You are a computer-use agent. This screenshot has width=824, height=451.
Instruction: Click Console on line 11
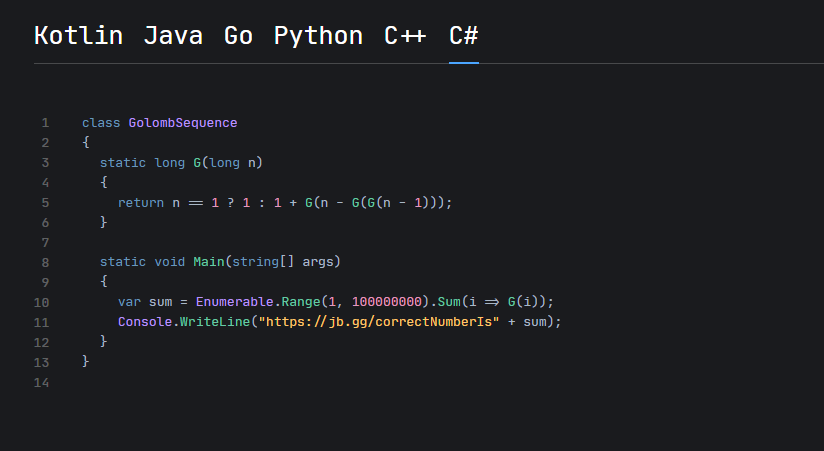(145, 322)
